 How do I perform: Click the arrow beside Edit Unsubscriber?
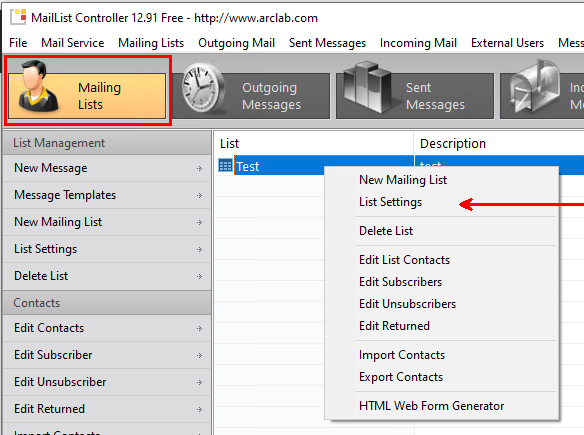point(200,382)
